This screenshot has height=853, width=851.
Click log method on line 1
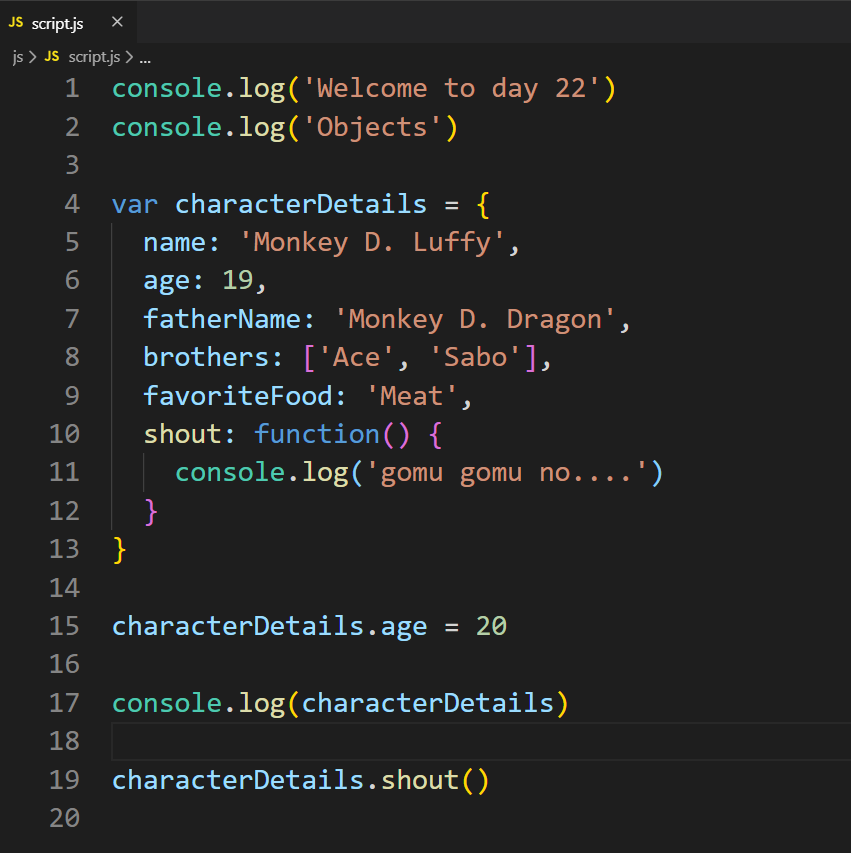click(x=262, y=89)
